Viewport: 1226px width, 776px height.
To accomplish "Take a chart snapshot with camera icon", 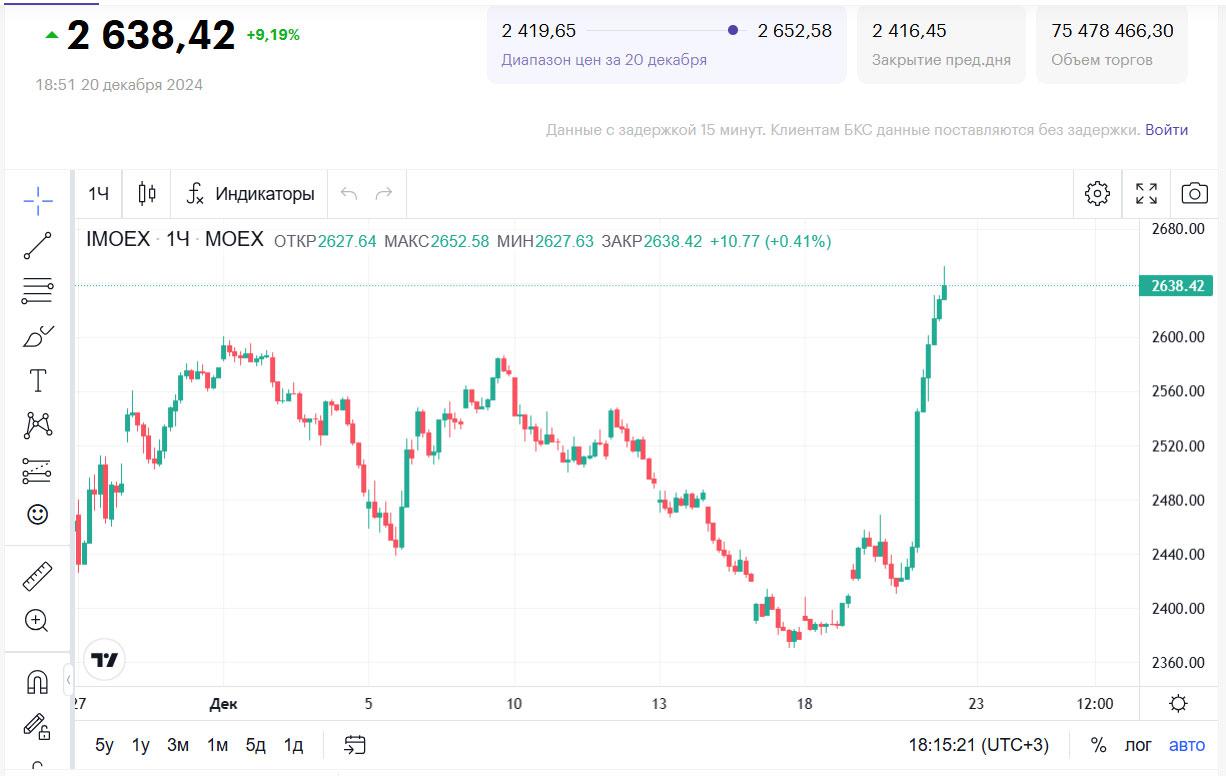I will (x=1194, y=194).
